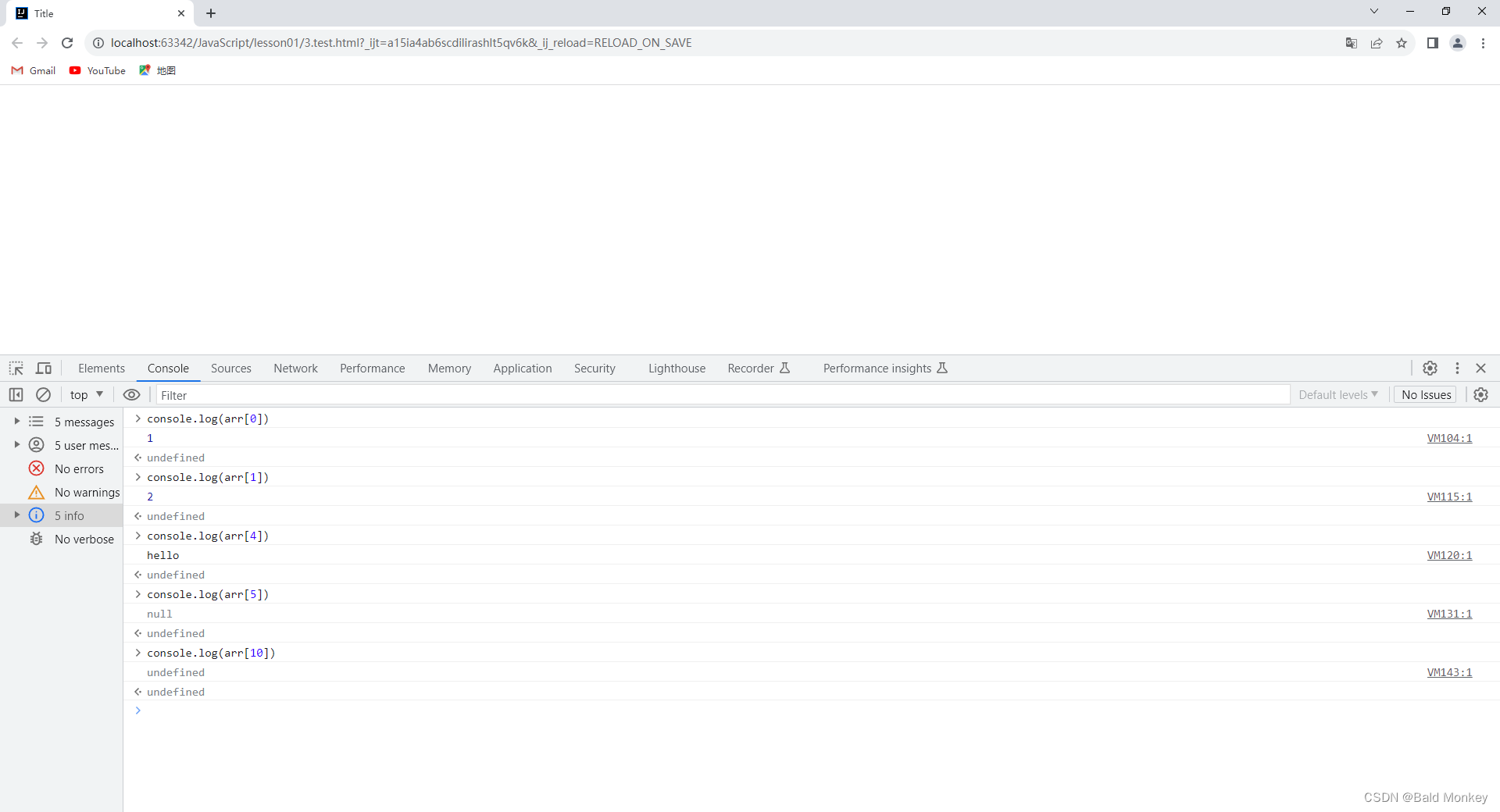Click the console.log(arr[4]) command entry
This screenshot has height=812, width=1500.
(208, 536)
